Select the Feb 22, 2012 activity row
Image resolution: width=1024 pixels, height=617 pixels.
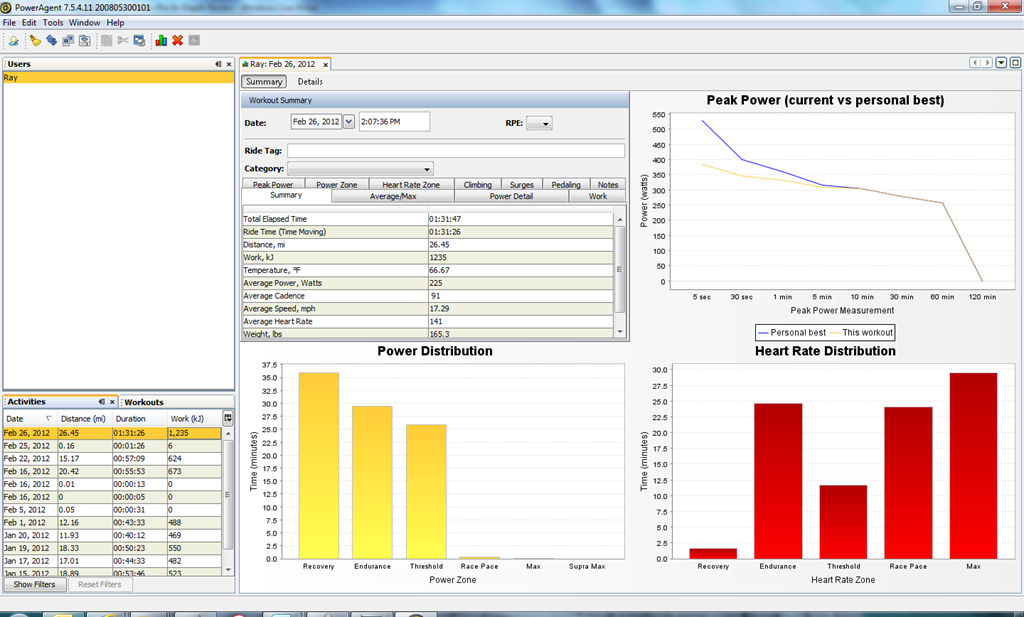[112, 458]
